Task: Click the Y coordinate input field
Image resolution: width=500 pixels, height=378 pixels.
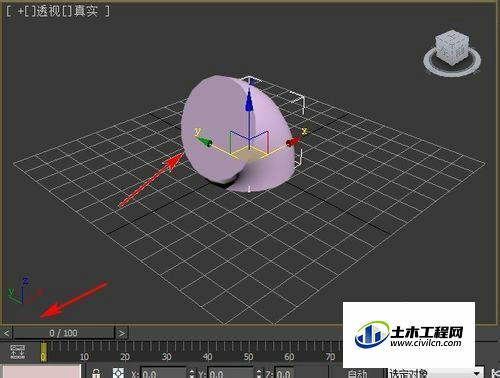Action: pos(231,373)
